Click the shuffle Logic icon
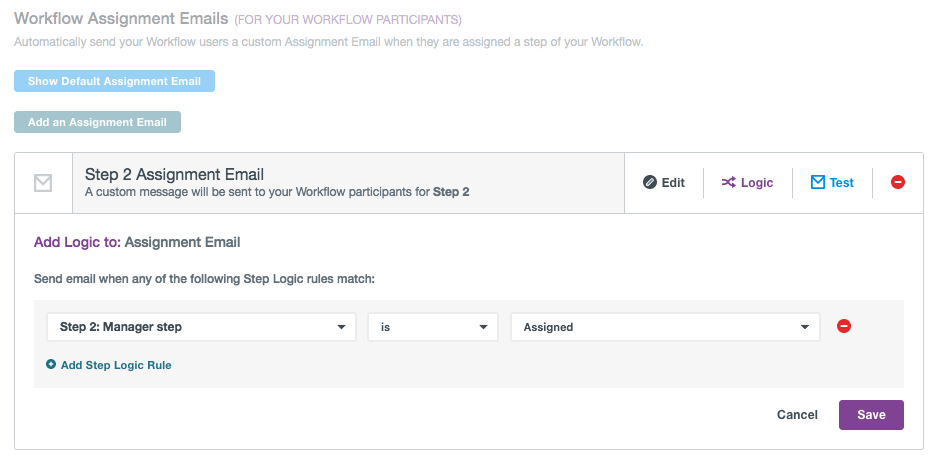The image size is (937, 465). [x=729, y=183]
